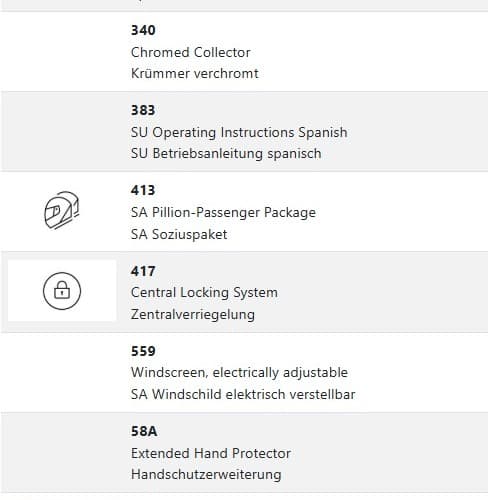488x500 pixels.
Task: Select option code 58A
Action: tap(144, 431)
